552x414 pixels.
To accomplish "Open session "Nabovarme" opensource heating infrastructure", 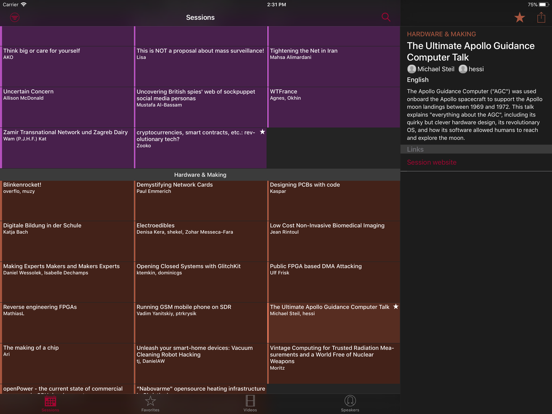I will pyautogui.click(x=200, y=389).
